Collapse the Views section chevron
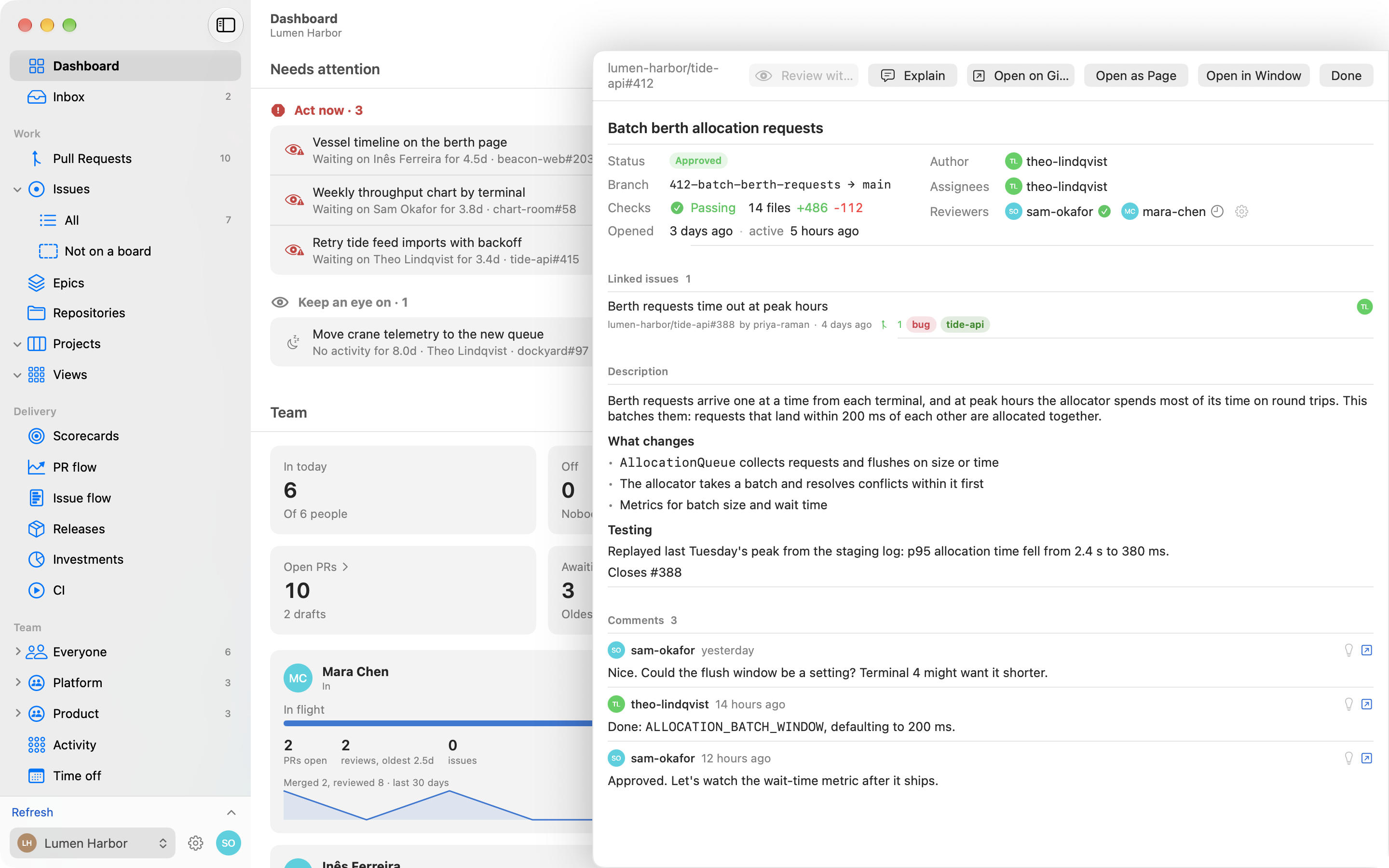Viewport: 1389px width, 868px height. click(17, 375)
